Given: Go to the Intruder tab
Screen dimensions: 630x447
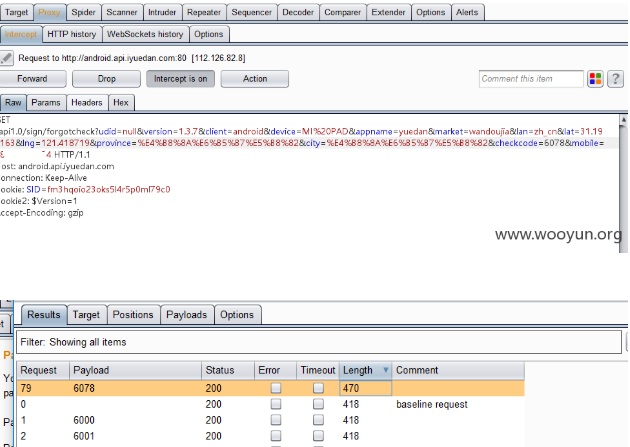Looking at the screenshot, I should tap(162, 12).
